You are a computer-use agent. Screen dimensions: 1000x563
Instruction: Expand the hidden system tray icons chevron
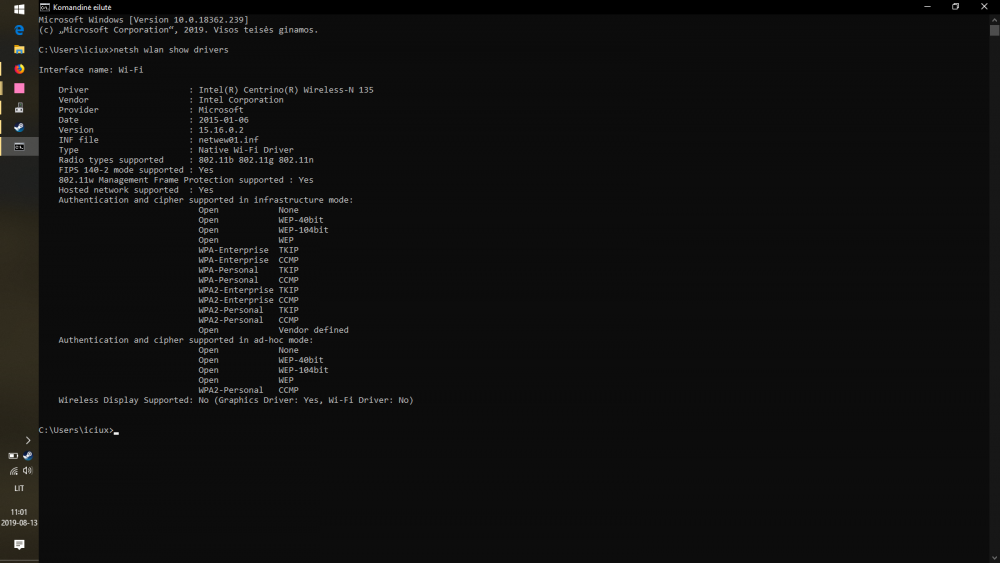click(27, 440)
